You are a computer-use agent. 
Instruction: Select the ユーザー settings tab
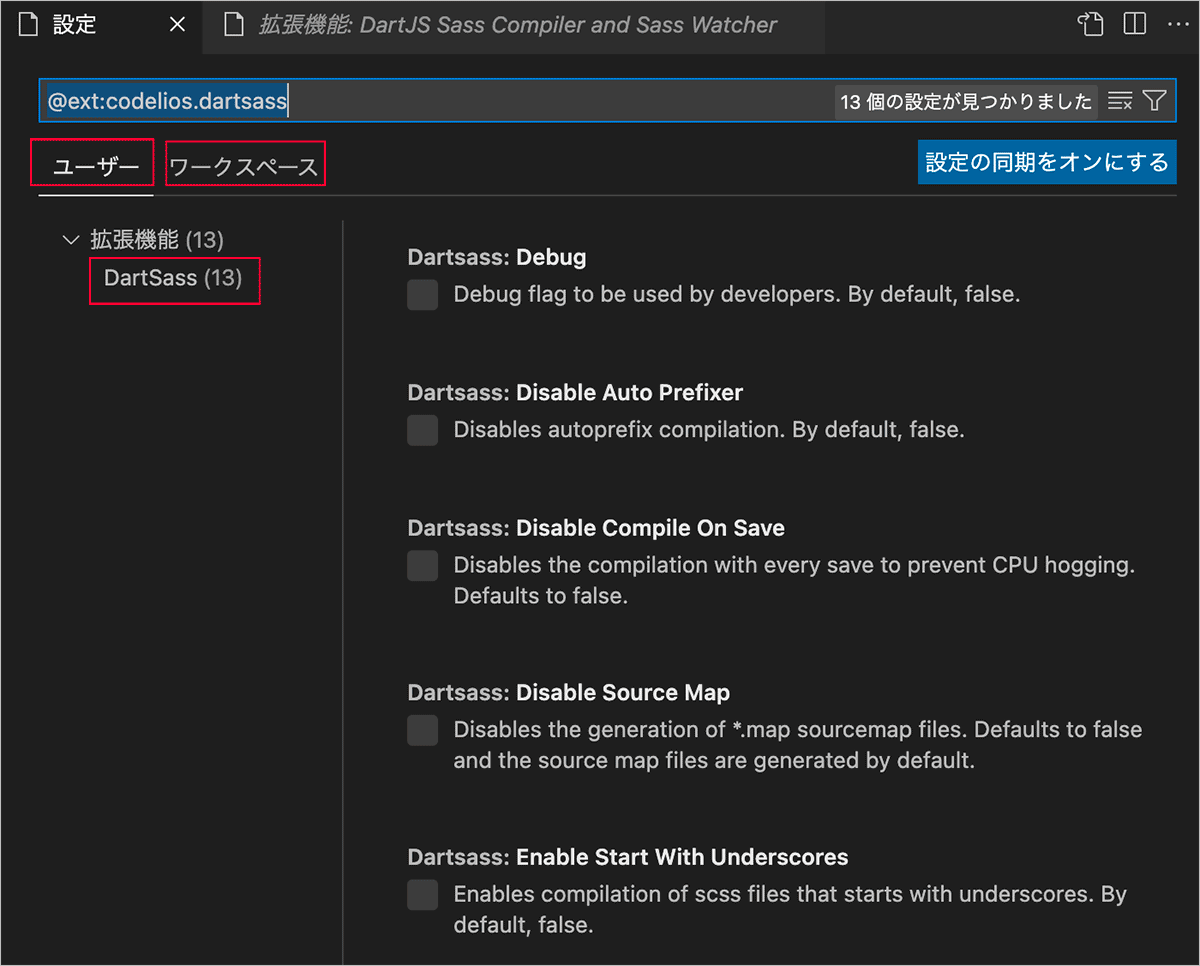coord(96,167)
